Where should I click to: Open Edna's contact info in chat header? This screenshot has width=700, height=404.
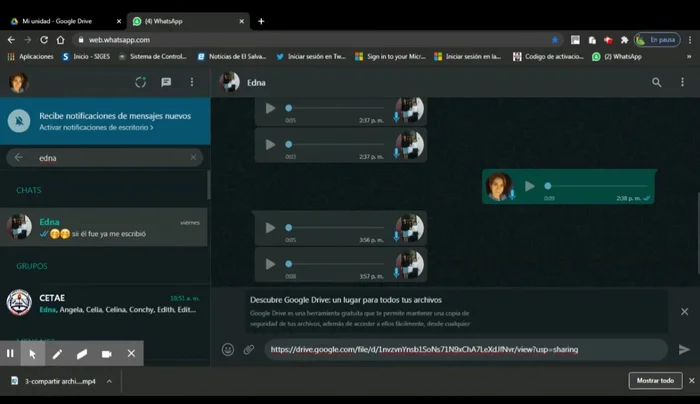point(257,83)
